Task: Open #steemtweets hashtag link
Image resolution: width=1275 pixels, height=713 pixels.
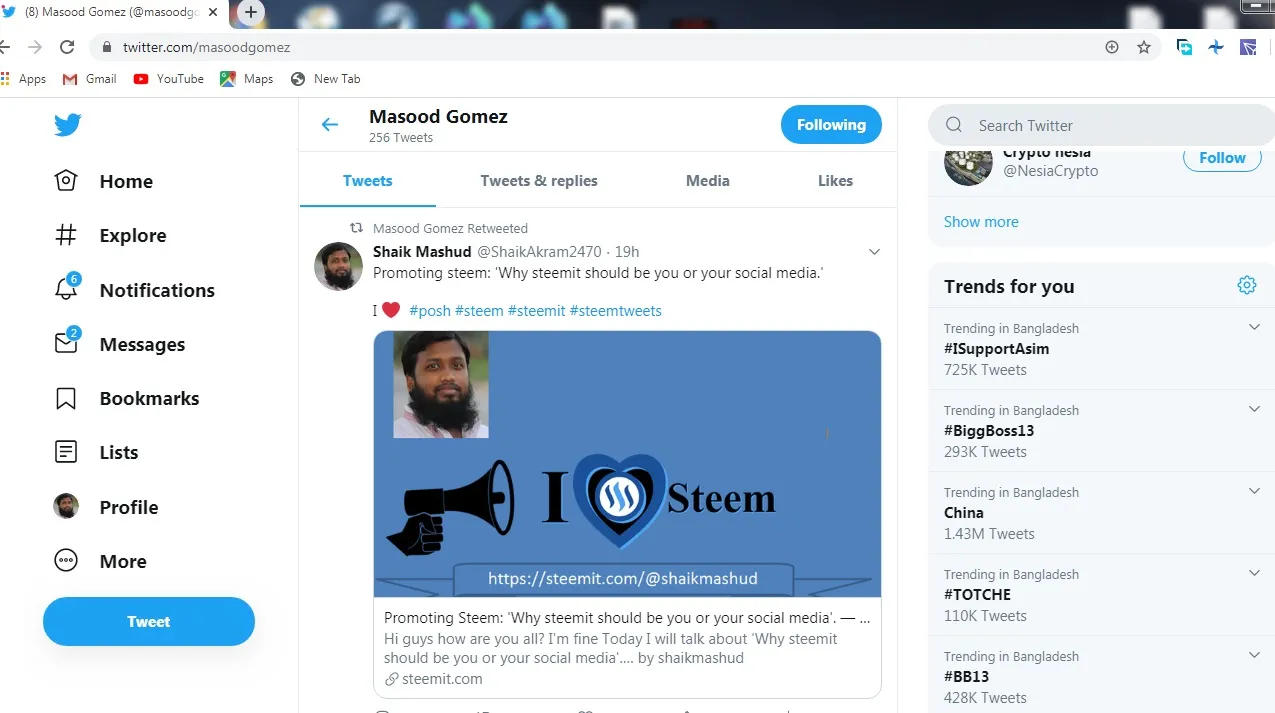Action: click(x=616, y=311)
